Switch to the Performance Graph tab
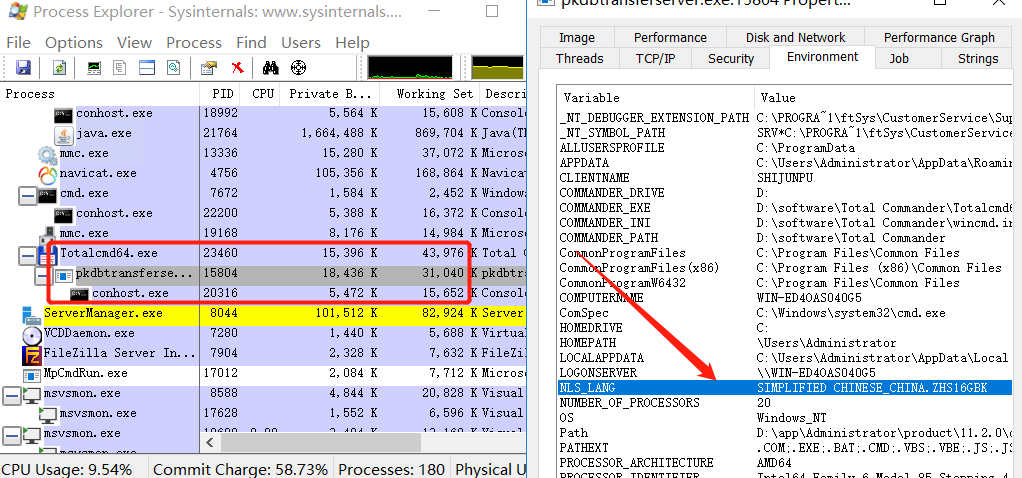The image size is (1022, 478). pyautogui.click(x=939, y=37)
